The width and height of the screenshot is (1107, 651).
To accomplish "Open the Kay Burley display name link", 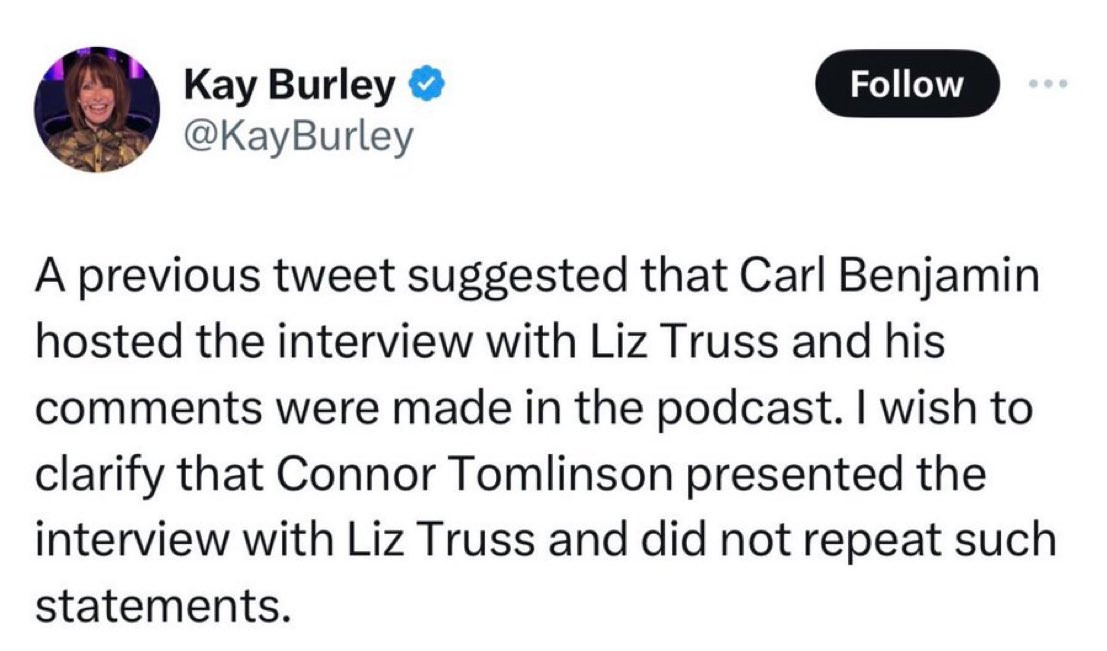I will pos(289,85).
